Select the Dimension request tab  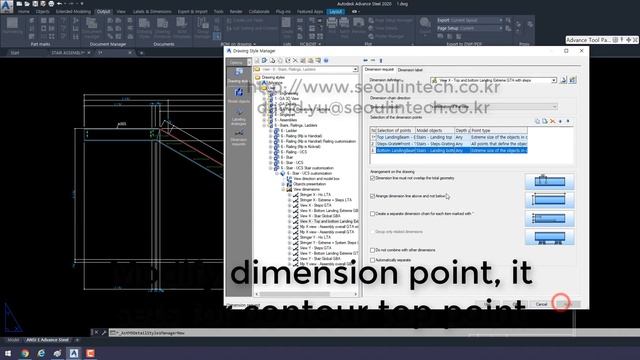click(379, 69)
